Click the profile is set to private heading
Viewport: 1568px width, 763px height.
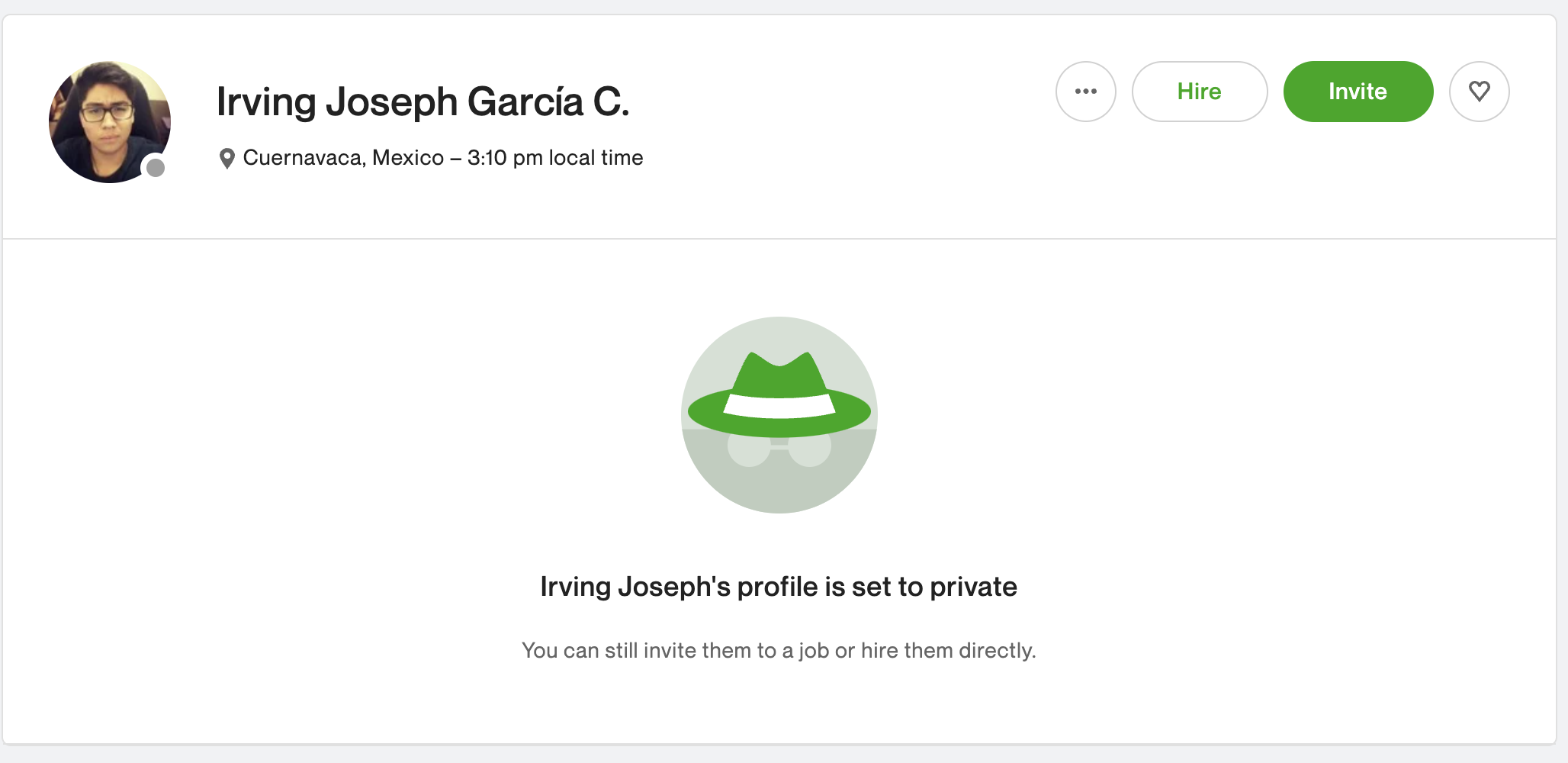pyautogui.click(x=779, y=587)
